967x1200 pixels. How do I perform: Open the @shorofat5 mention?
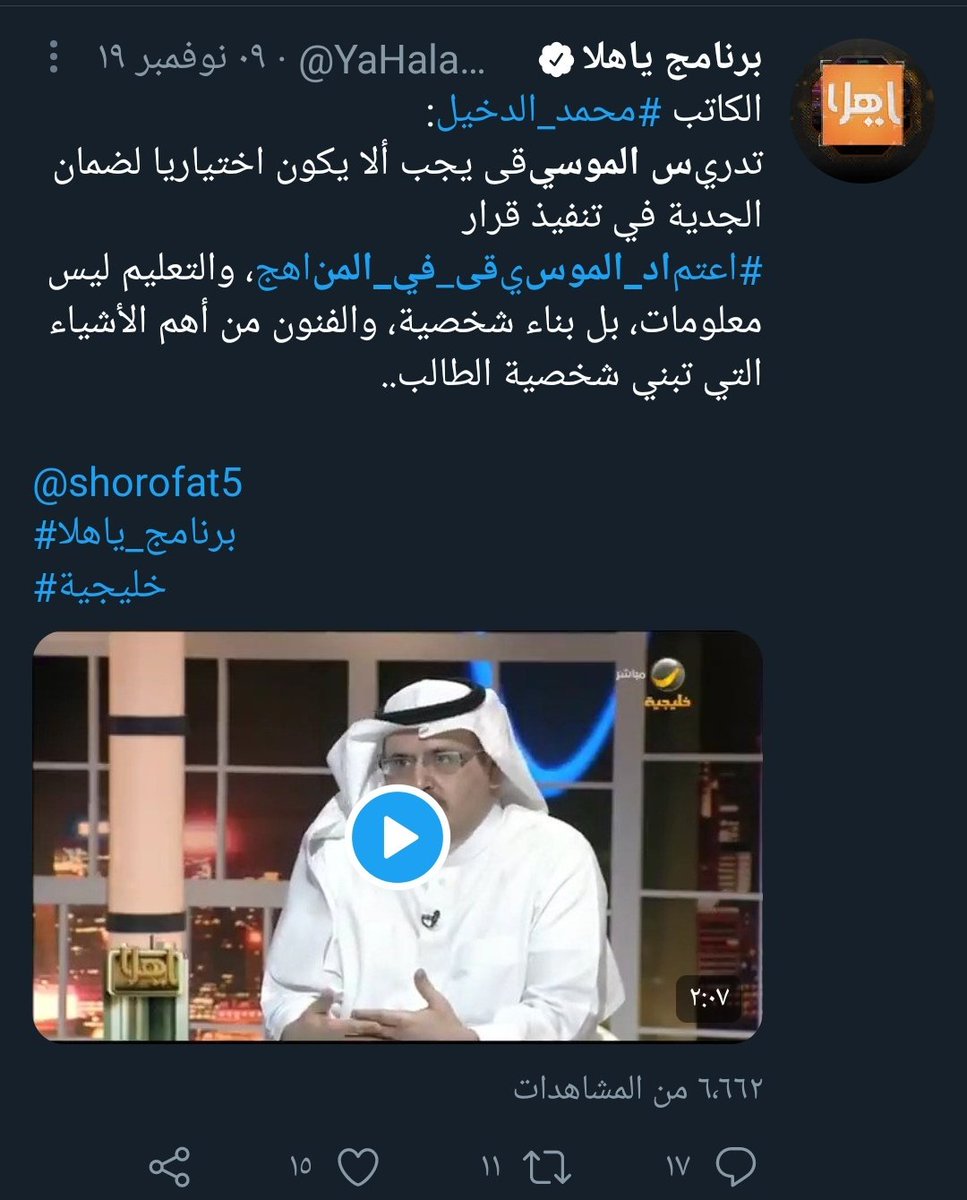pos(138,484)
